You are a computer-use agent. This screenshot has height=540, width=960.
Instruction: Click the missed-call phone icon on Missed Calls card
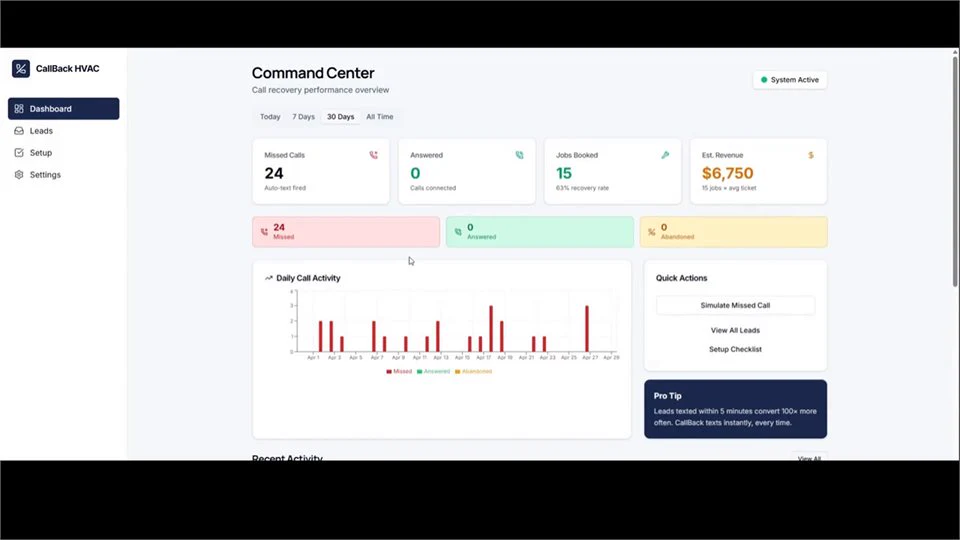(x=373, y=156)
